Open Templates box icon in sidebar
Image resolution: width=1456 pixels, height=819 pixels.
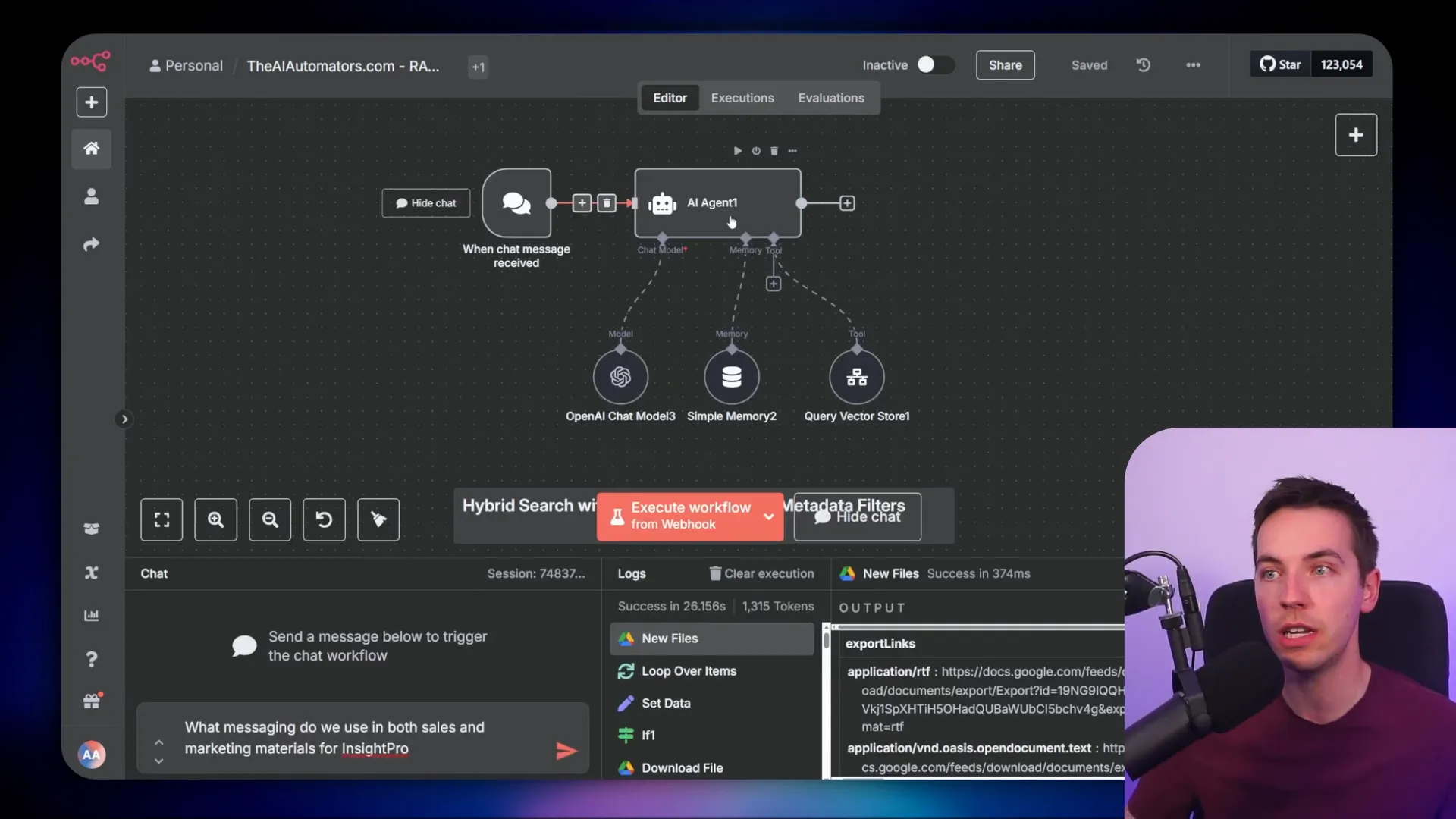pos(92,529)
